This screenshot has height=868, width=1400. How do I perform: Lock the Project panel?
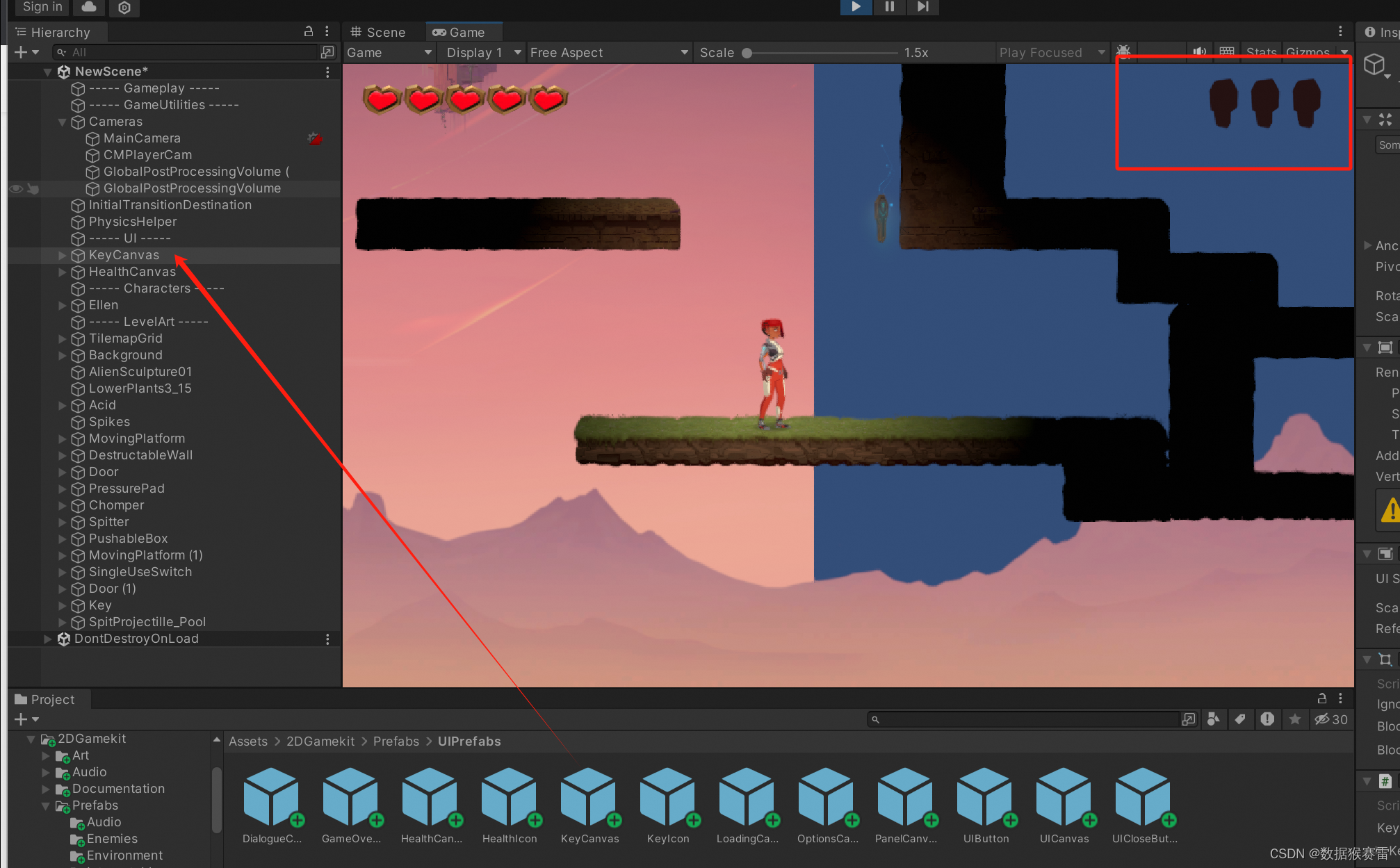[1322, 698]
